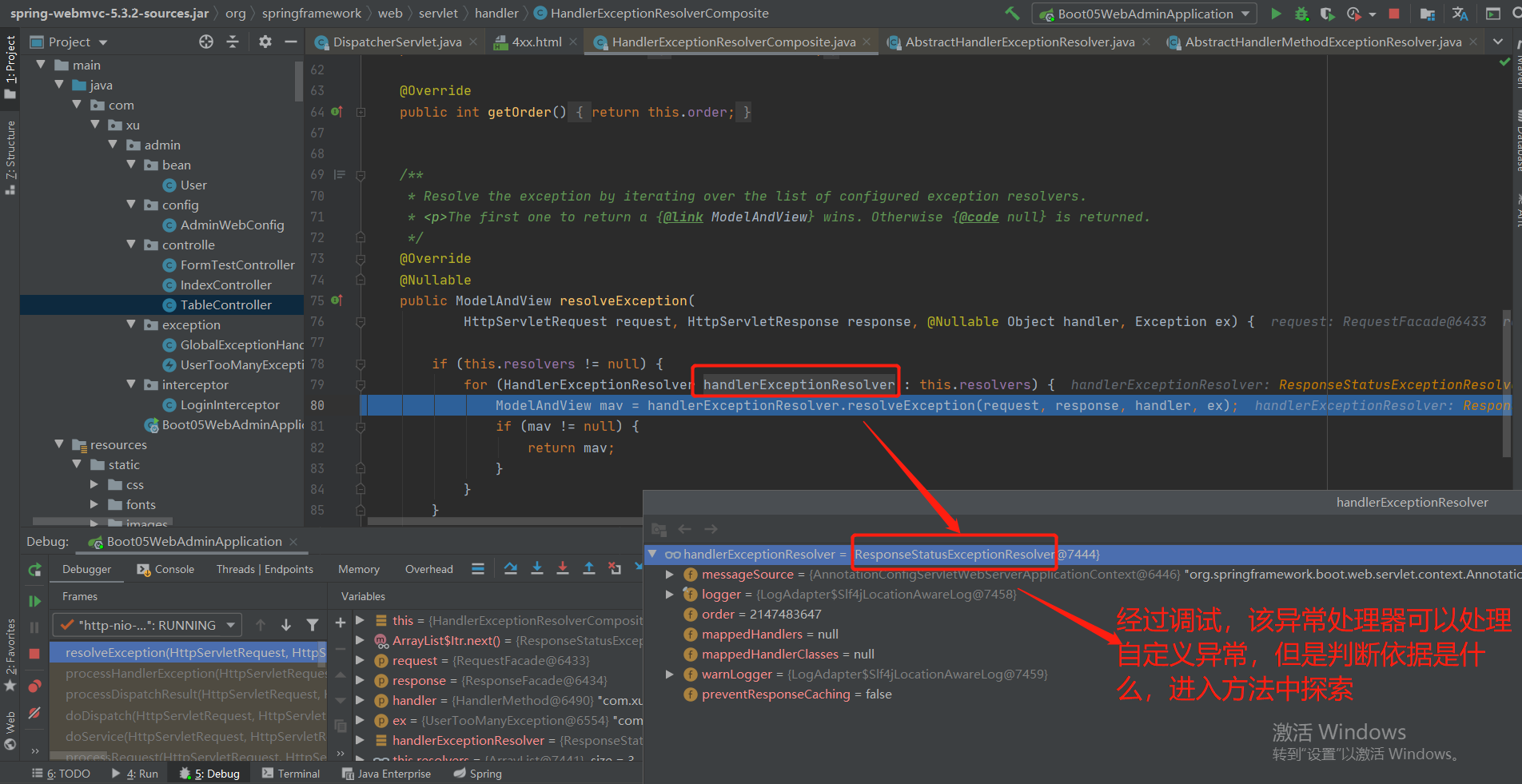Expand the 'ex' variable node
Viewport: 1522px width, 784px height.
pos(361,721)
